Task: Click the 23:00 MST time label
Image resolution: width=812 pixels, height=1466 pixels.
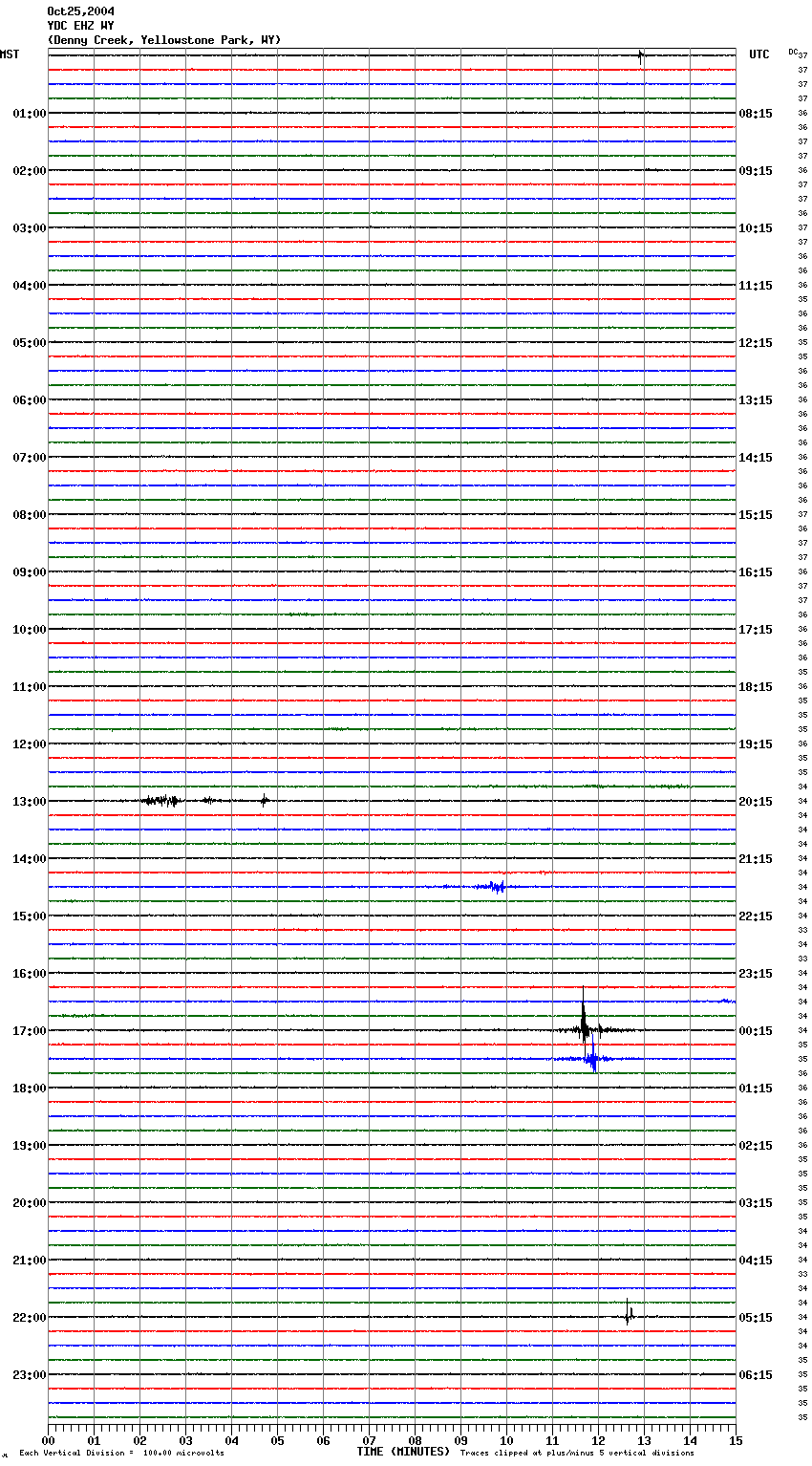Action: (x=30, y=1375)
